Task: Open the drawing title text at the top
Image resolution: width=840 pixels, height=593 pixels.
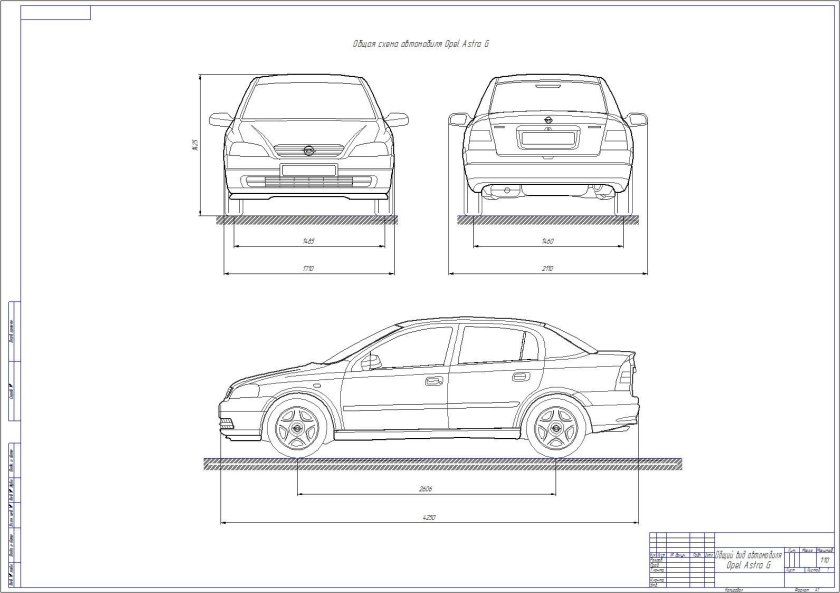Action: pos(420,42)
